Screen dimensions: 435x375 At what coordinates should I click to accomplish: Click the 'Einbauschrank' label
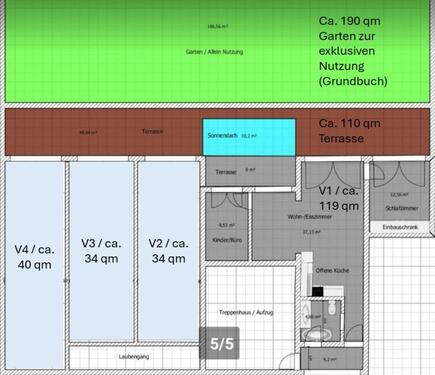point(400,227)
